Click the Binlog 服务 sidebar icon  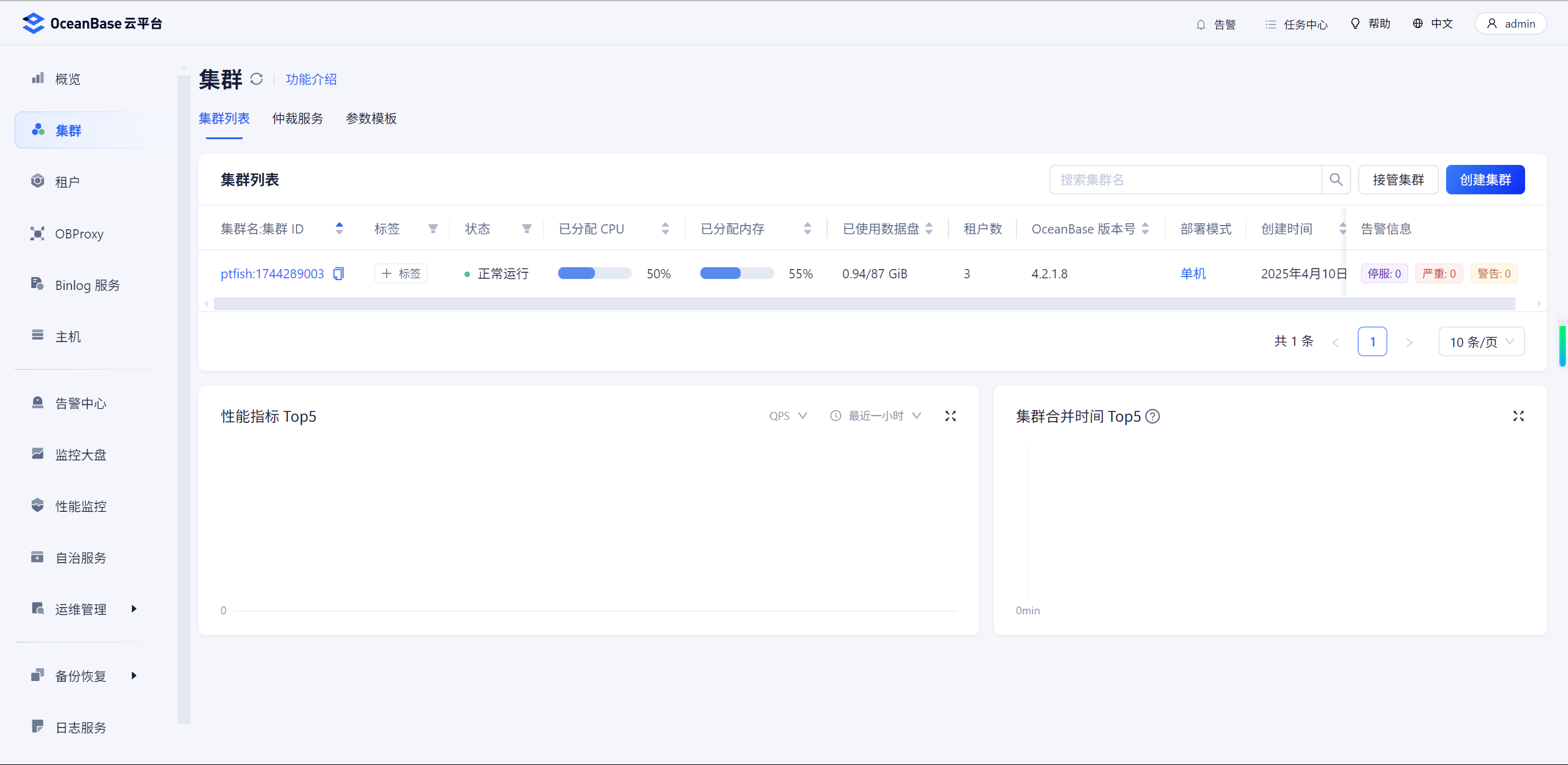click(38, 284)
